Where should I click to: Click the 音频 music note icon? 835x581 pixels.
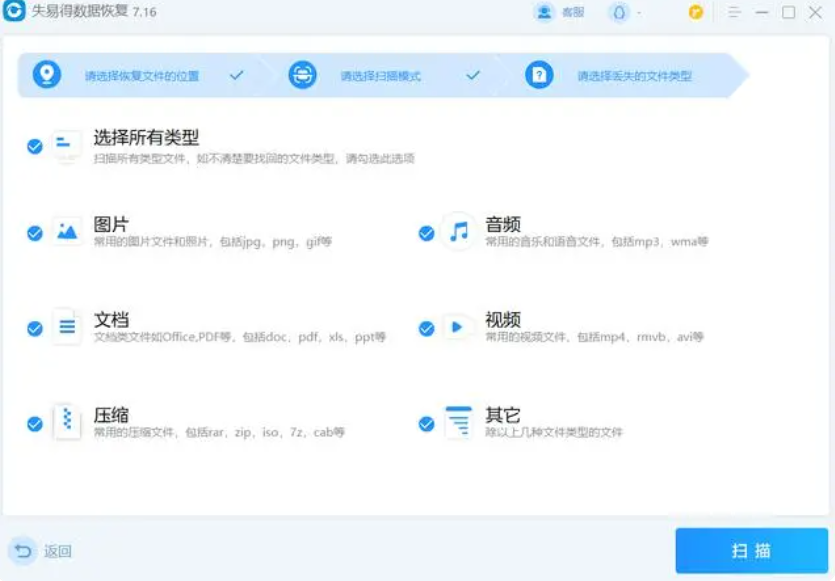tap(458, 232)
